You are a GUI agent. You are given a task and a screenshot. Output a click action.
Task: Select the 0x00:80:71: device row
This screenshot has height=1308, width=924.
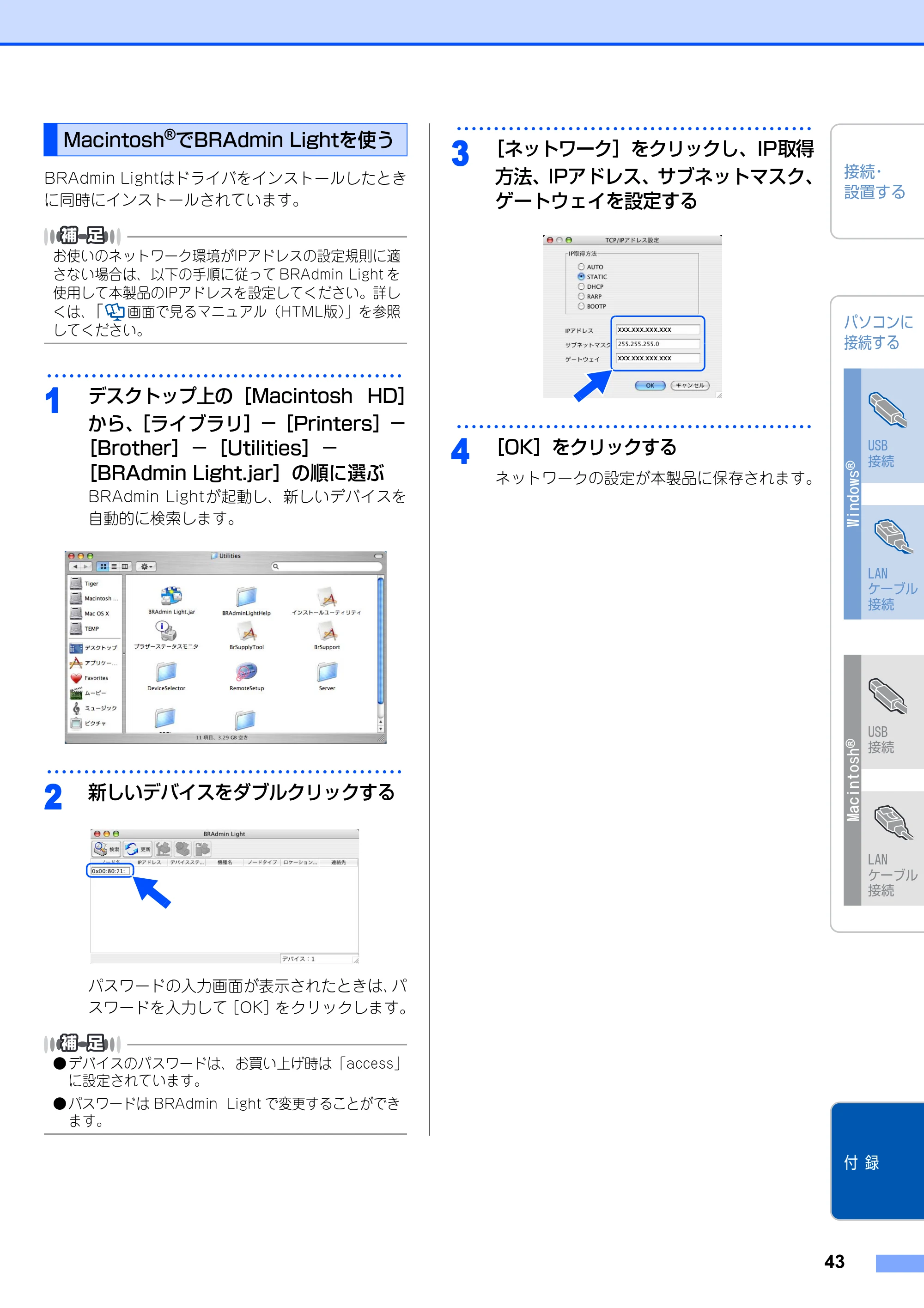coord(109,871)
